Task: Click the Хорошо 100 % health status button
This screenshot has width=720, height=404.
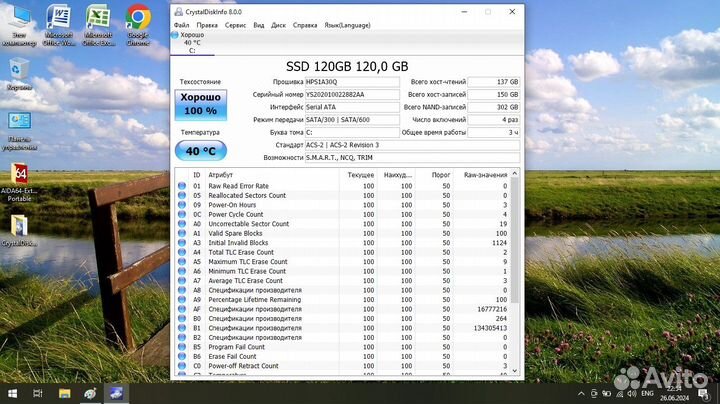Action: point(201,105)
